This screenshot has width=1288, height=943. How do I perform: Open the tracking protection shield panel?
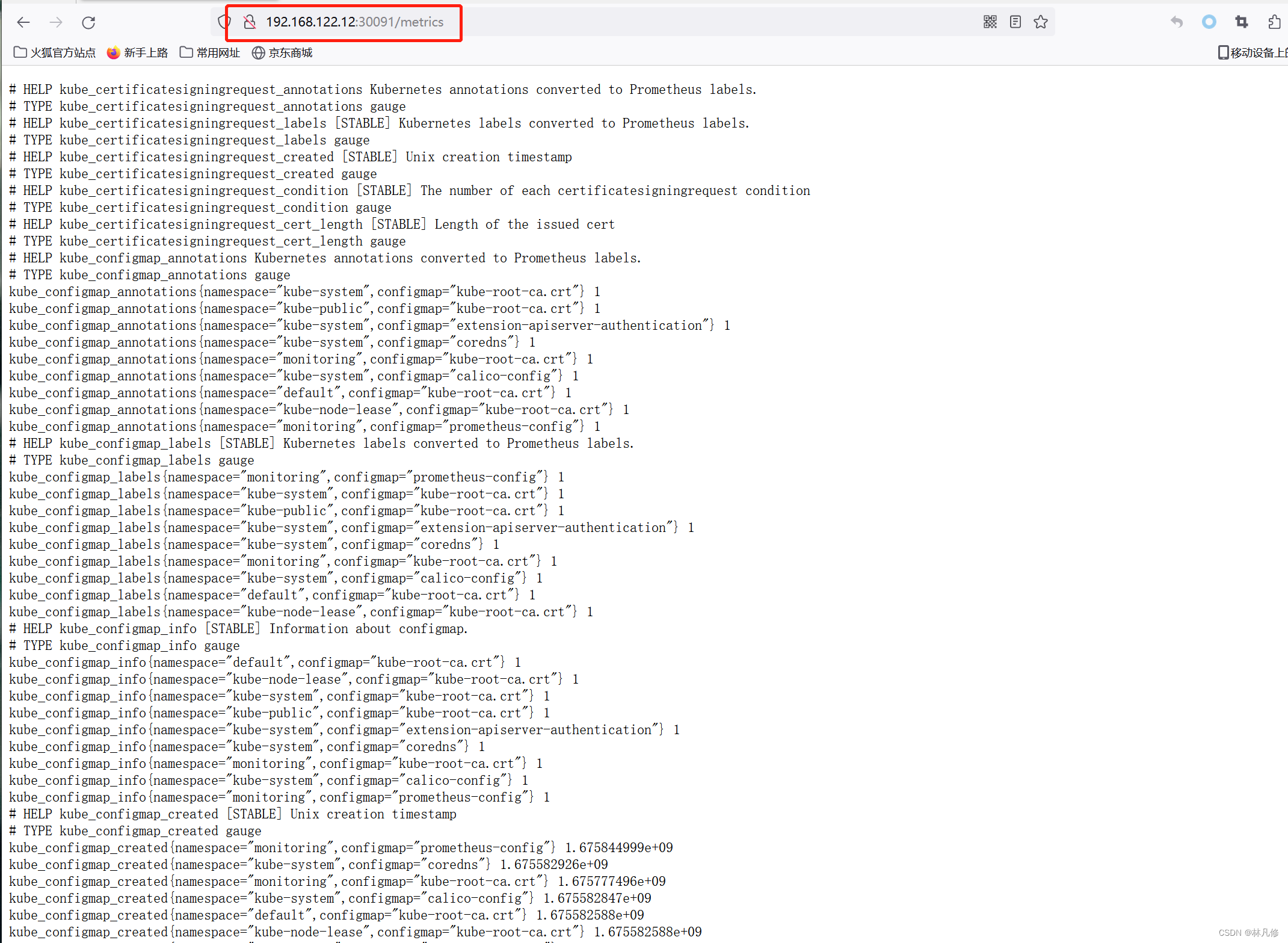pyautogui.click(x=224, y=21)
